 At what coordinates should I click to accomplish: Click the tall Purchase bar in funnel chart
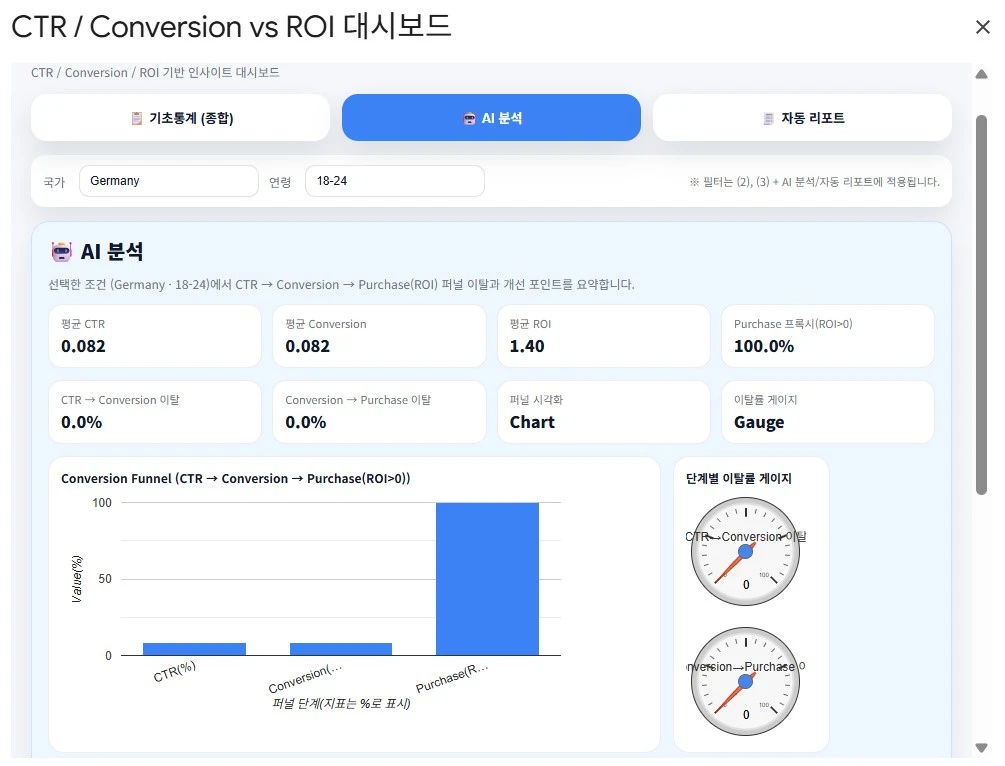pos(487,579)
